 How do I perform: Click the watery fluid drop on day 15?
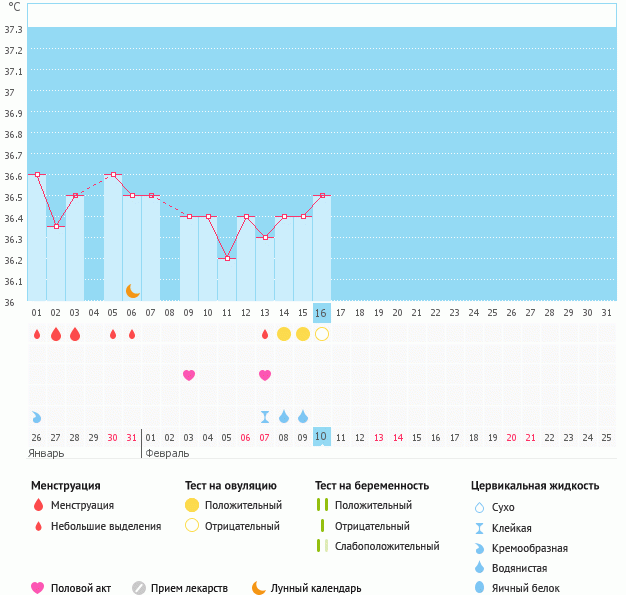303,416
